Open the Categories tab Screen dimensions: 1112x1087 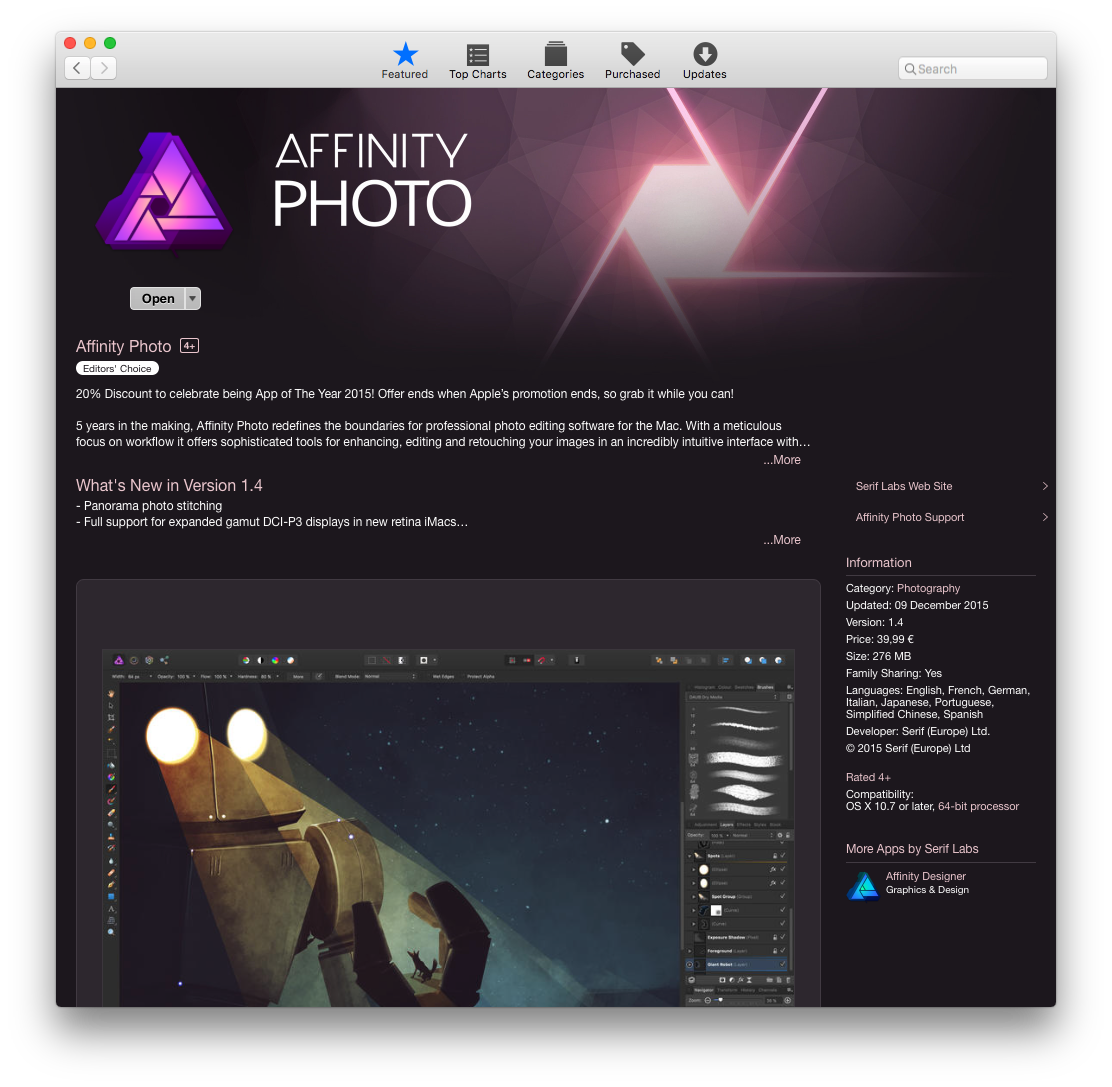click(x=555, y=61)
